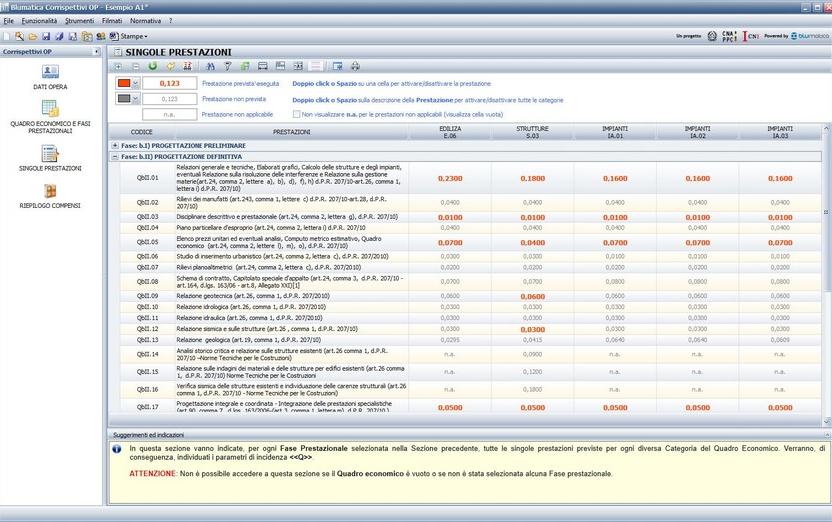Open the DATI OPERA section icon
The height and width of the screenshot is (522, 832).
[50, 73]
